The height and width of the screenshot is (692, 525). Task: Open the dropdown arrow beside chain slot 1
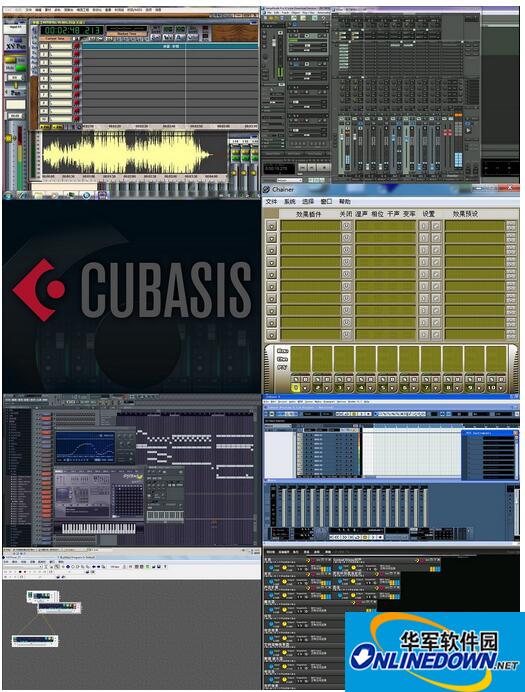(305, 387)
